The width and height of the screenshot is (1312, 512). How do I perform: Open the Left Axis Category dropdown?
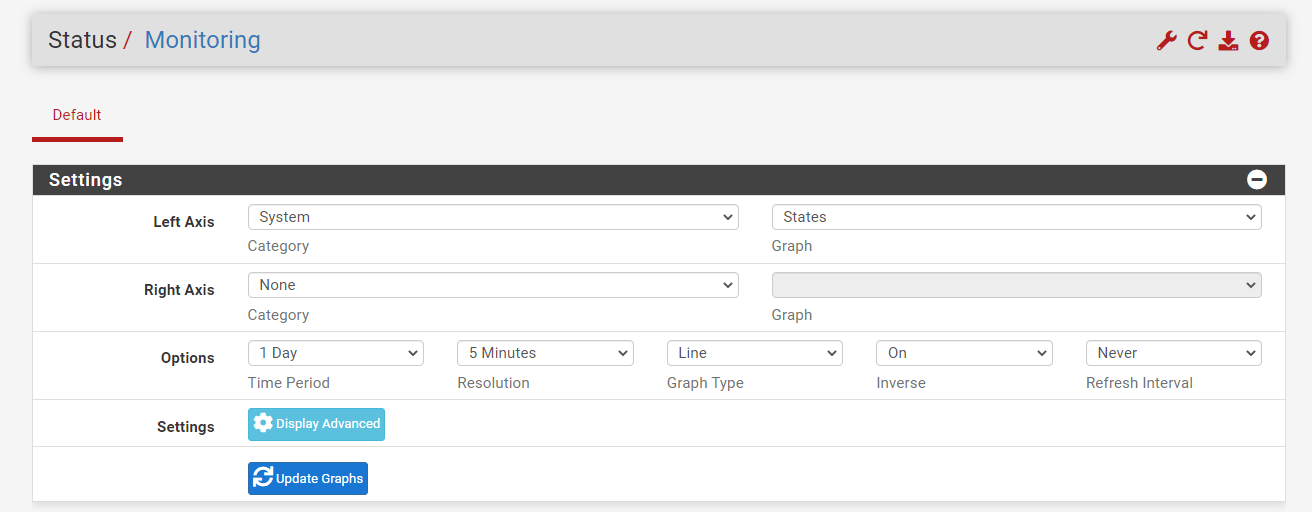[493, 217]
